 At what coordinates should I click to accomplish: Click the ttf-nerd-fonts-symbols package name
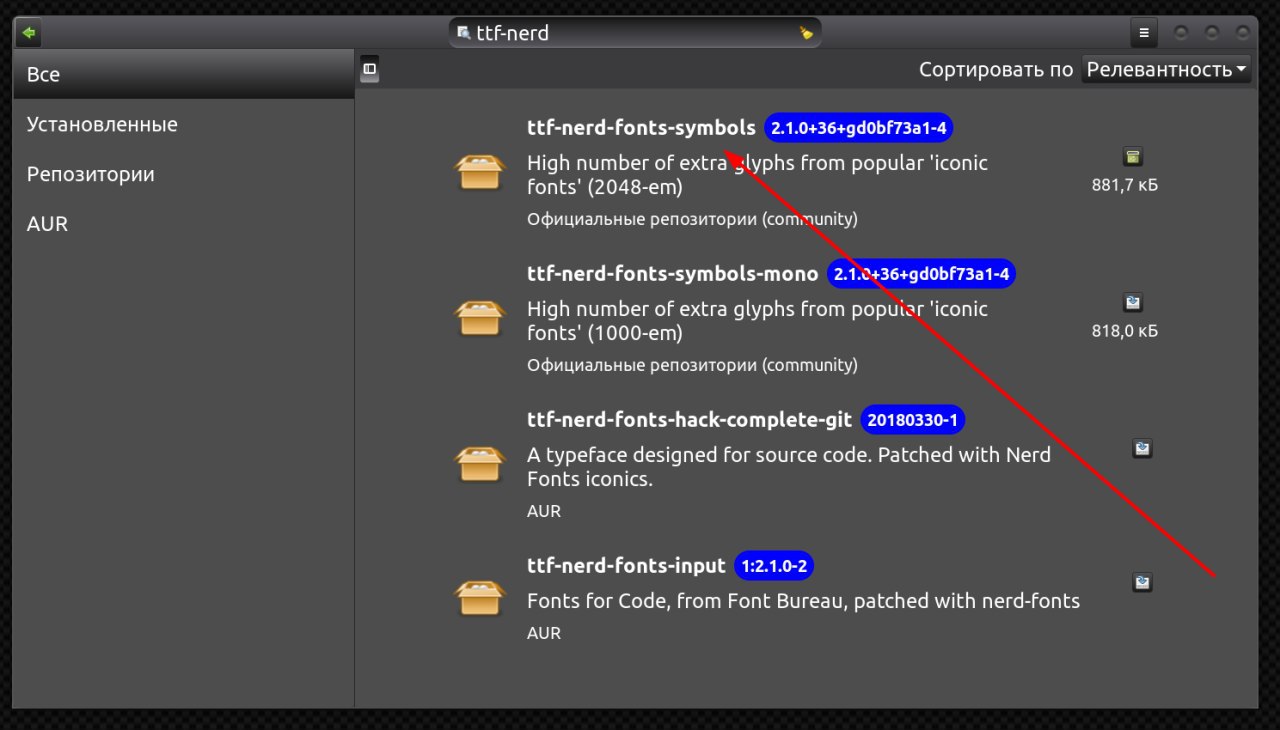coord(641,128)
